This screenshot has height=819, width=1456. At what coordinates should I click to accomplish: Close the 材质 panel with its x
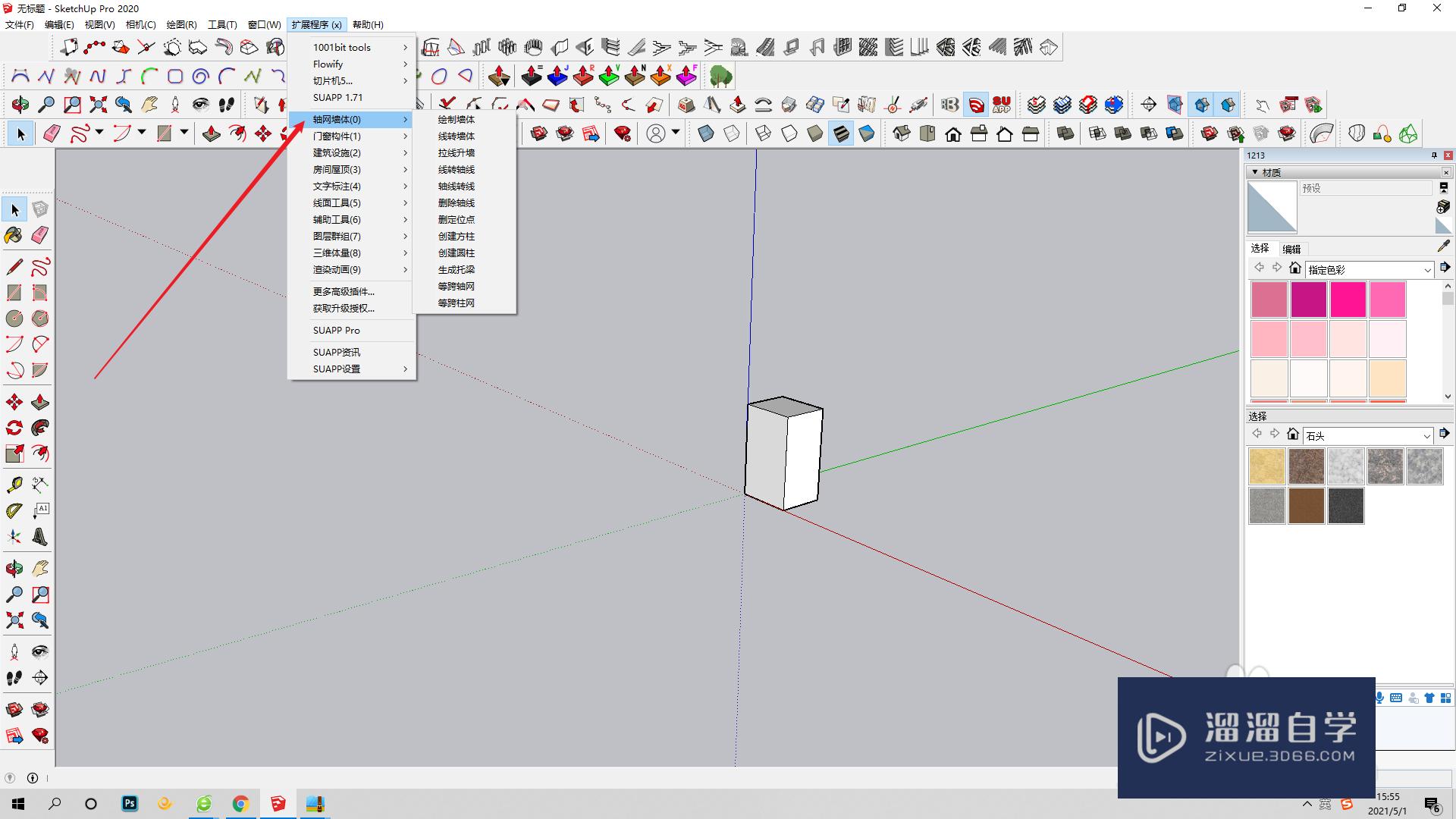point(1446,173)
